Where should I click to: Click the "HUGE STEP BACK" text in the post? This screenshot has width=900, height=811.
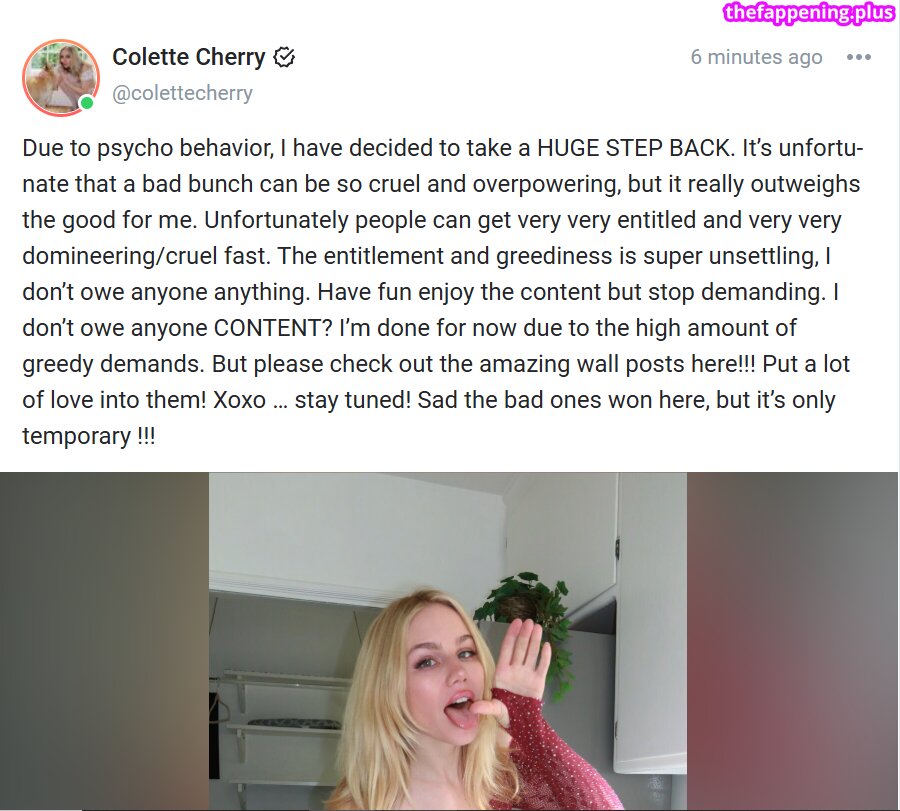pos(635,148)
